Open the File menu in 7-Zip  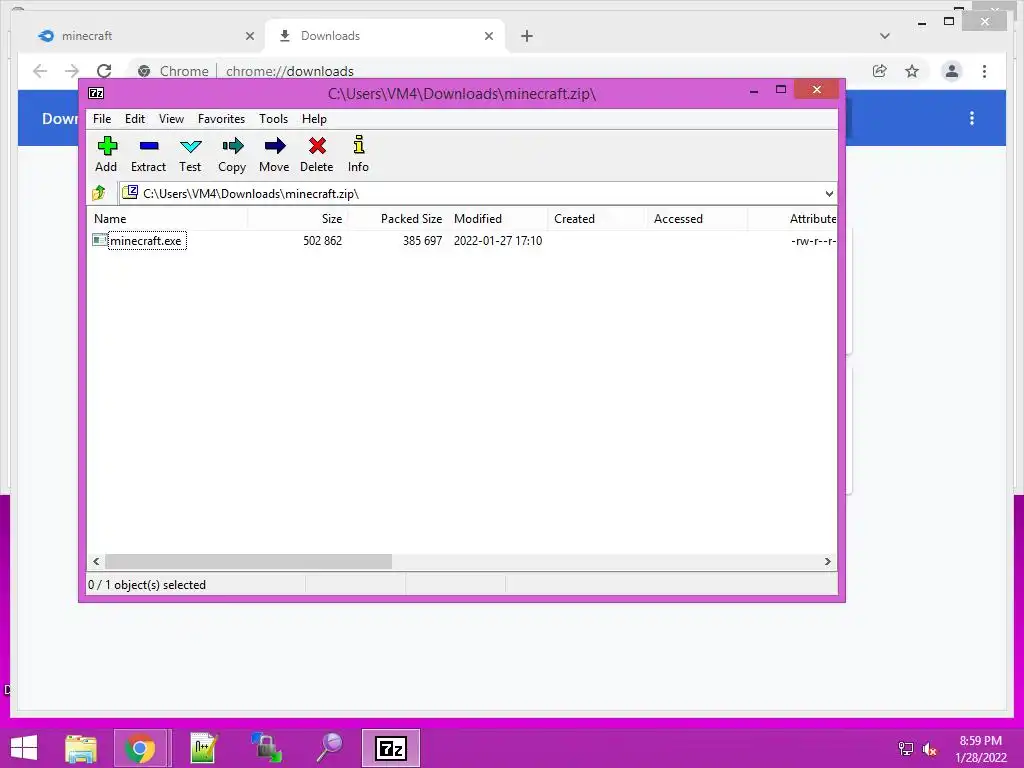click(102, 119)
